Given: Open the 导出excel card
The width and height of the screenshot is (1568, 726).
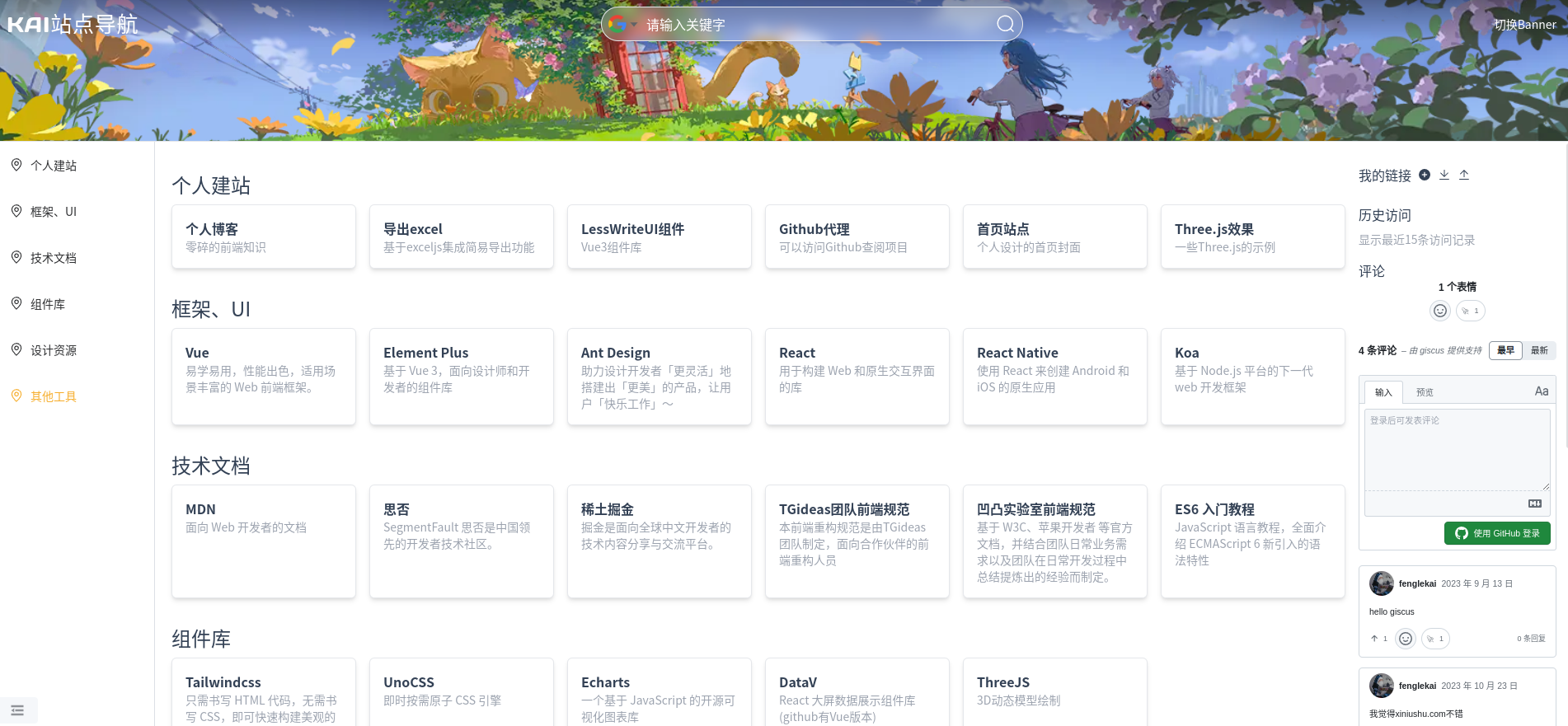Looking at the screenshot, I should [462, 237].
